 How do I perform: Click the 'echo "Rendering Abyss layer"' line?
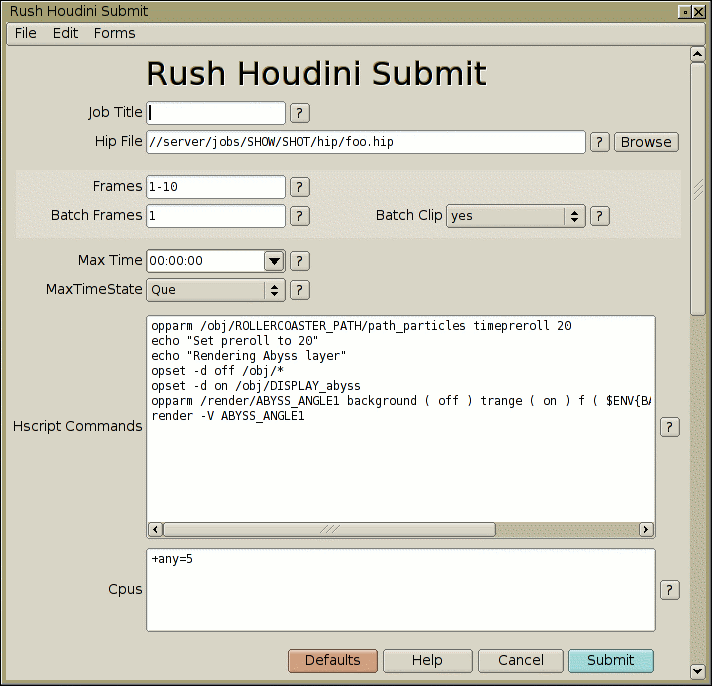(249, 356)
